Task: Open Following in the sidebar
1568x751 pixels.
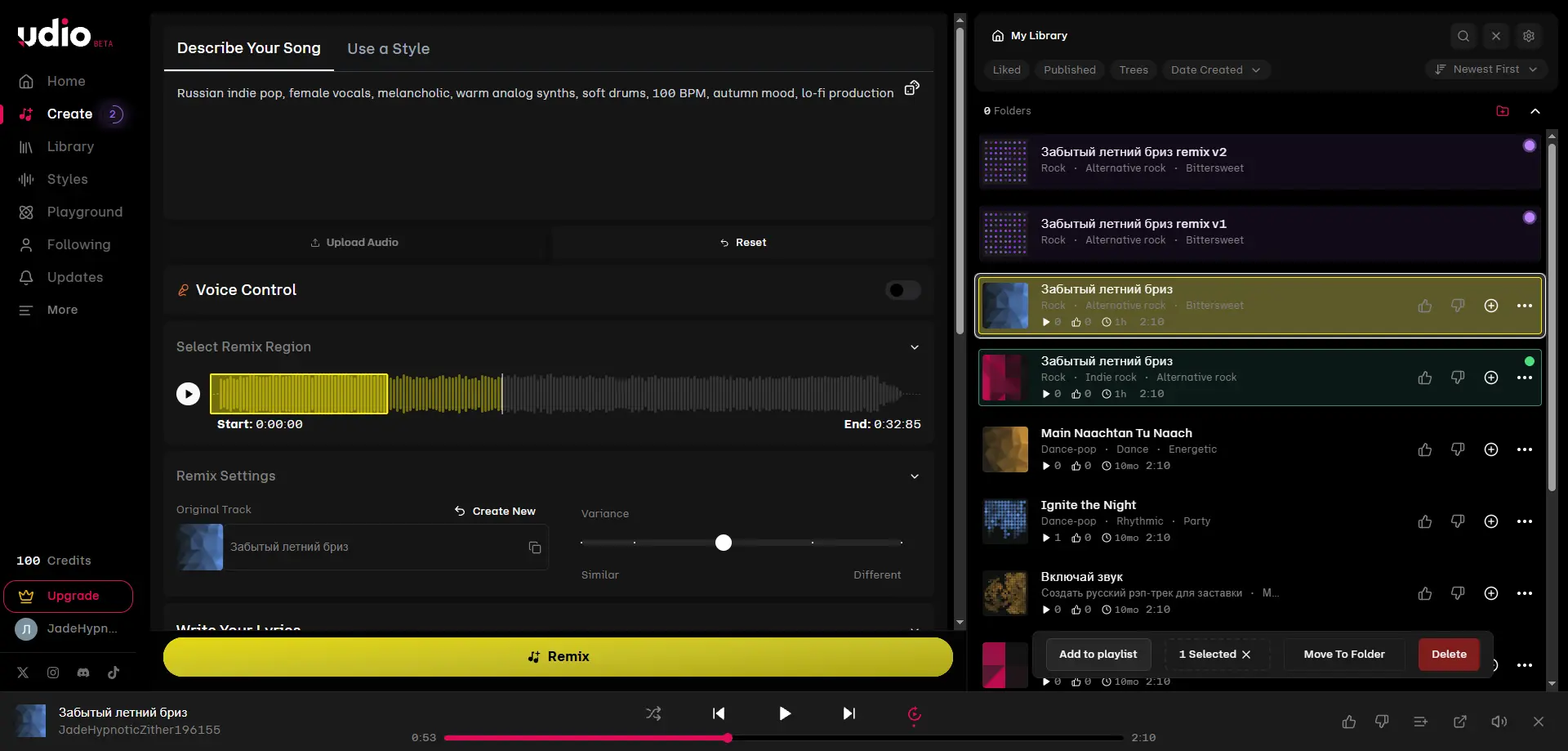Action: coord(65,244)
